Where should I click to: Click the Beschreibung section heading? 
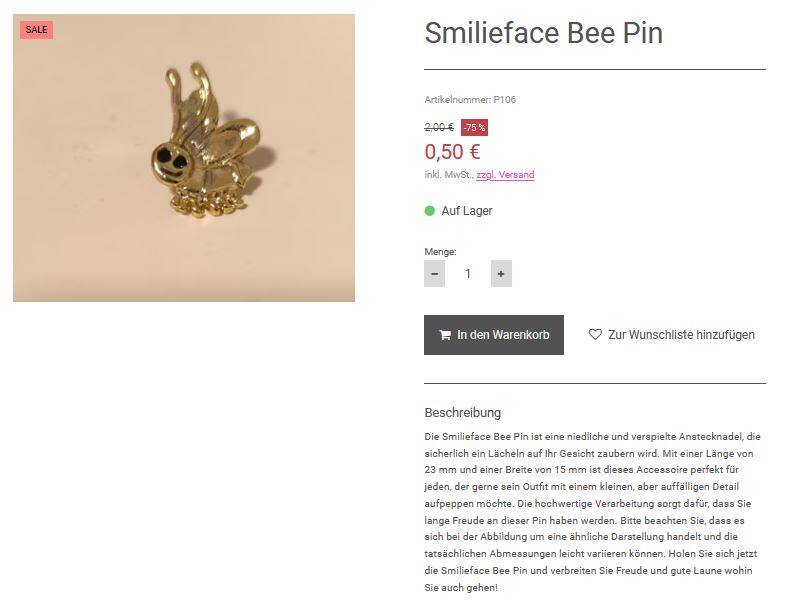[x=462, y=412]
